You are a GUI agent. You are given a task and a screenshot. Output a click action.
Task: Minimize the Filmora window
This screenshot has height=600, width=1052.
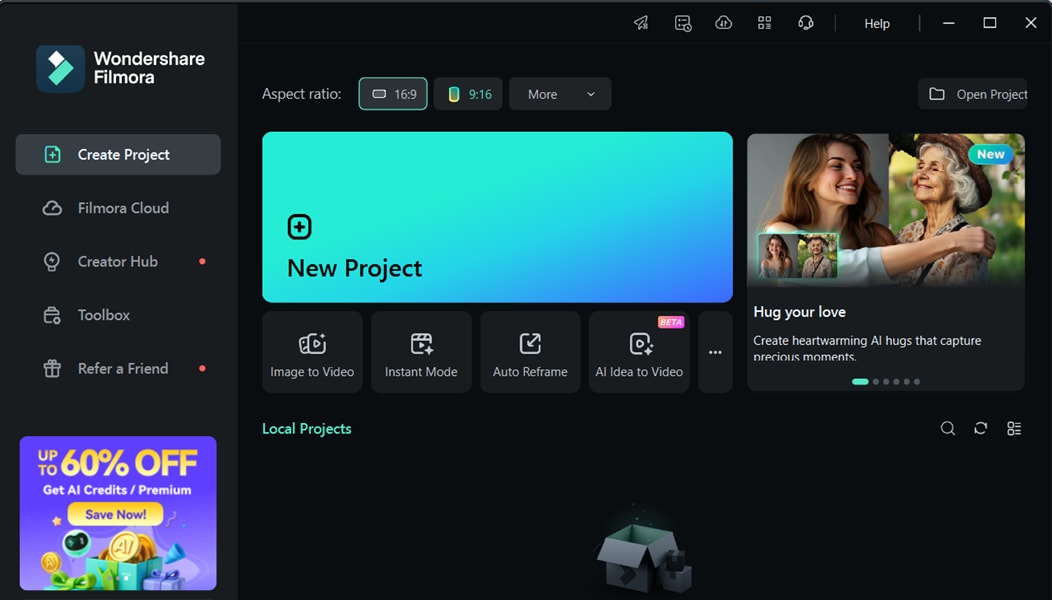pos(949,23)
